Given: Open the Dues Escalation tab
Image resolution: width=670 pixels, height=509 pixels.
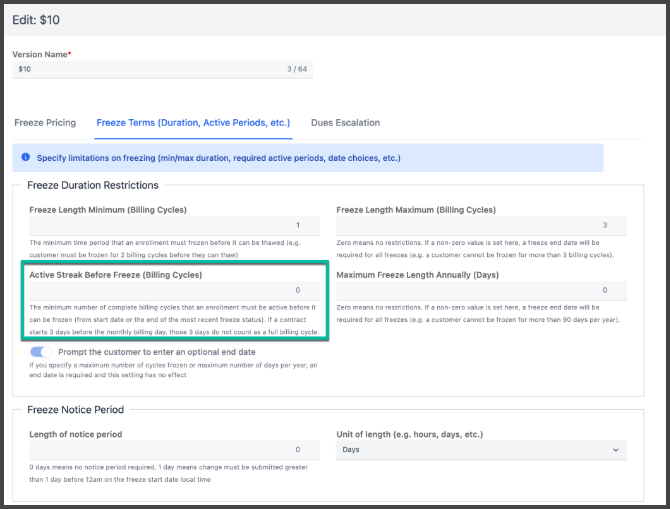Looking at the screenshot, I should point(345,123).
